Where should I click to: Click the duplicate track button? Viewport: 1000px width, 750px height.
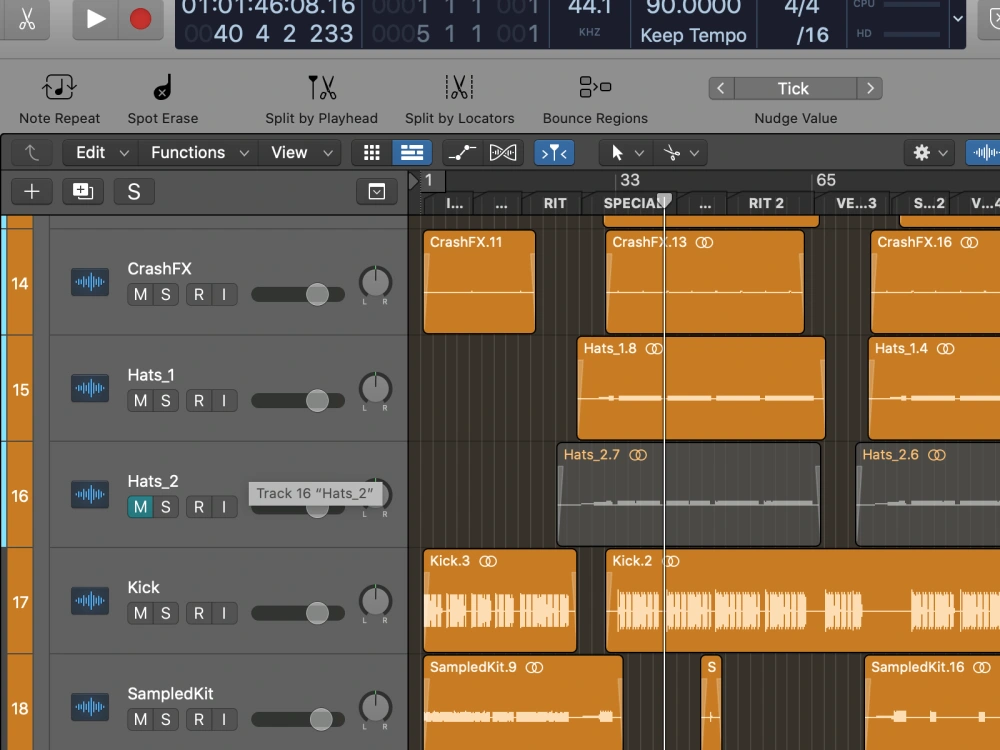[83, 191]
